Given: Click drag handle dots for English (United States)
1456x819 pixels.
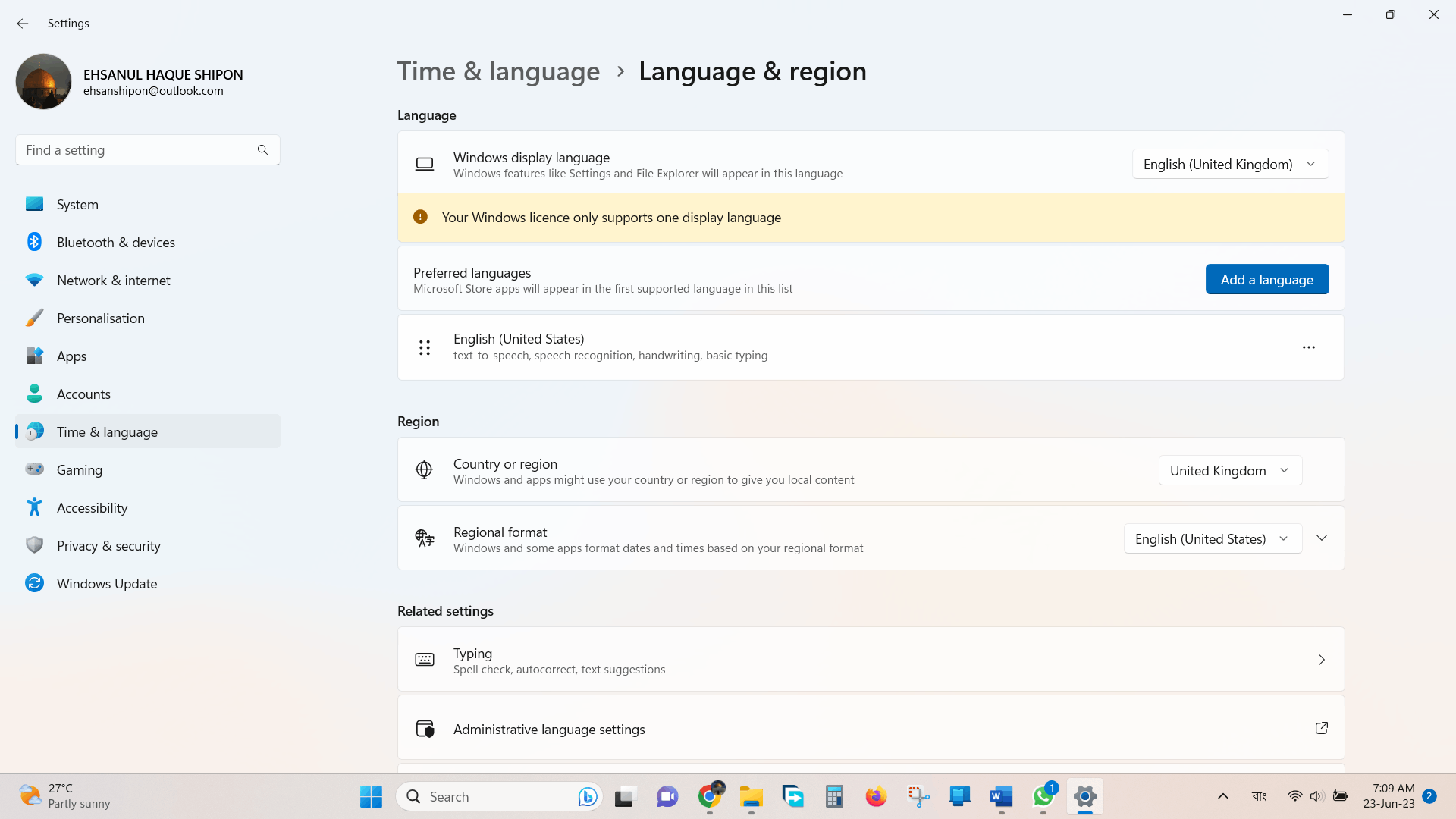Looking at the screenshot, I should click(425, 347).
